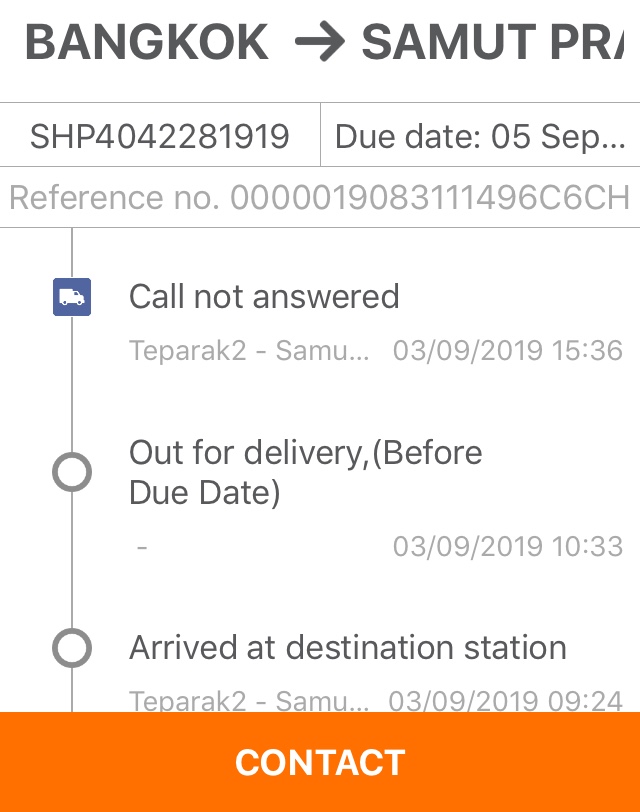Tap the blue truck icon on the timeline
This screenshot has width=640, height=812.
72,297
